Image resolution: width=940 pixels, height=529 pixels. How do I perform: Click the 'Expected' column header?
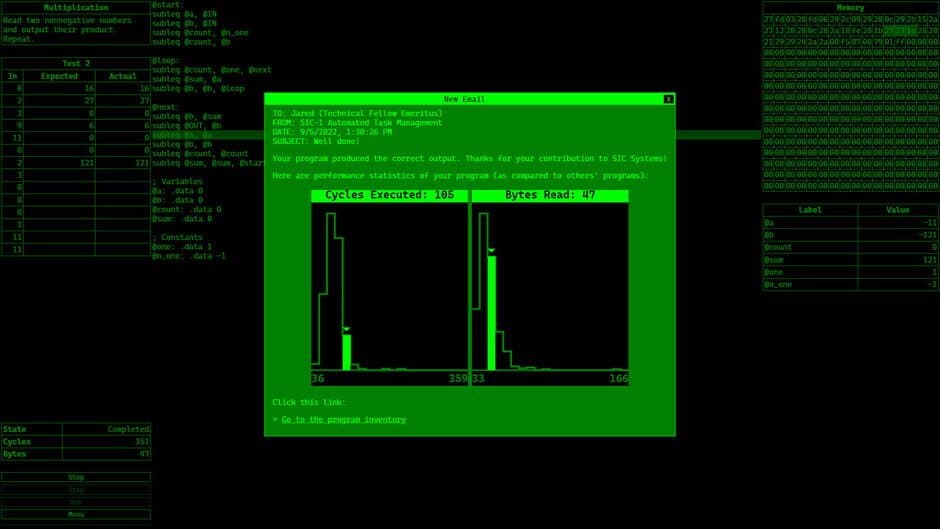59,76
